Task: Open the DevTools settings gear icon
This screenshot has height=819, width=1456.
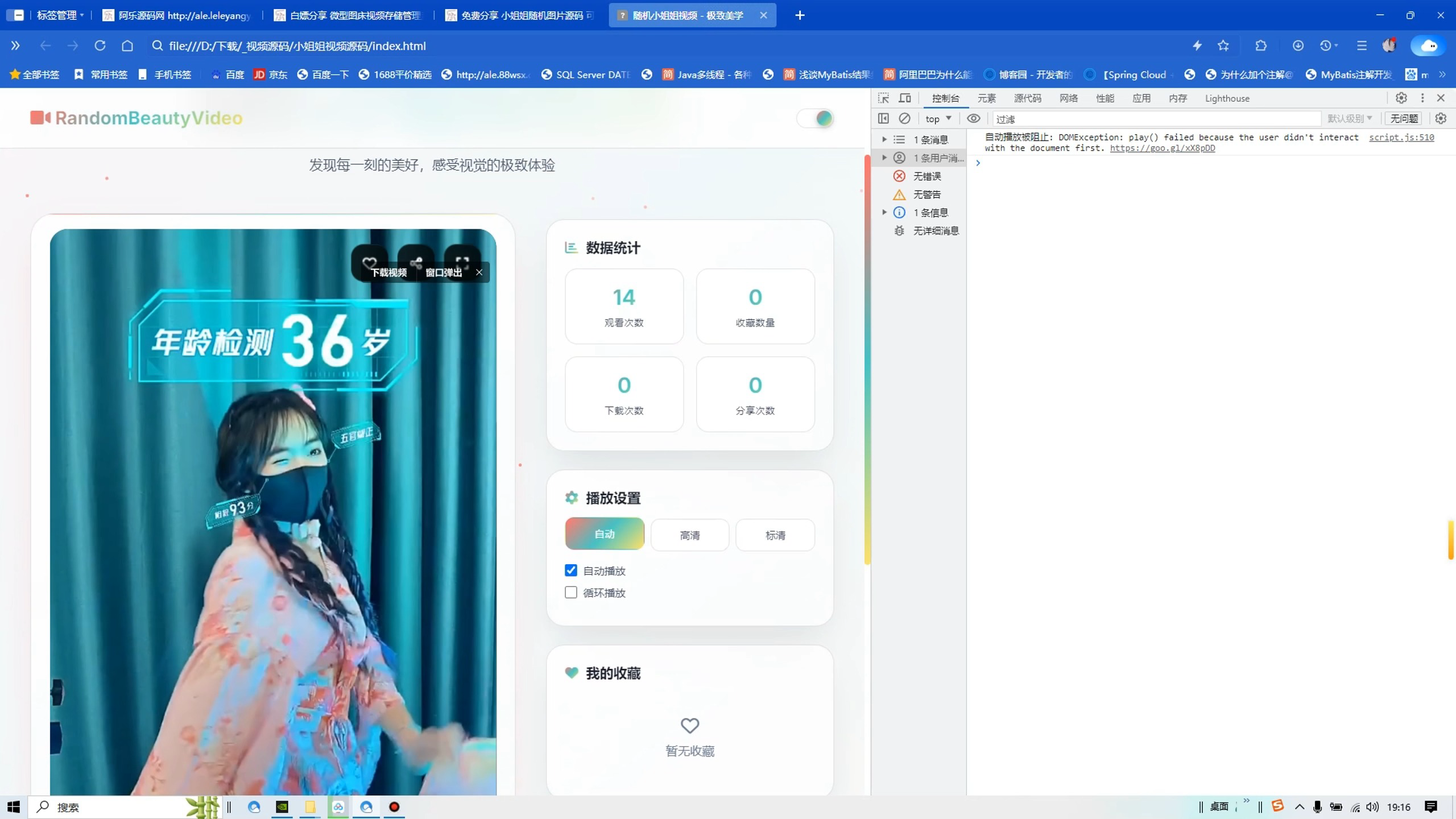Action: [x=1401, y=98]
